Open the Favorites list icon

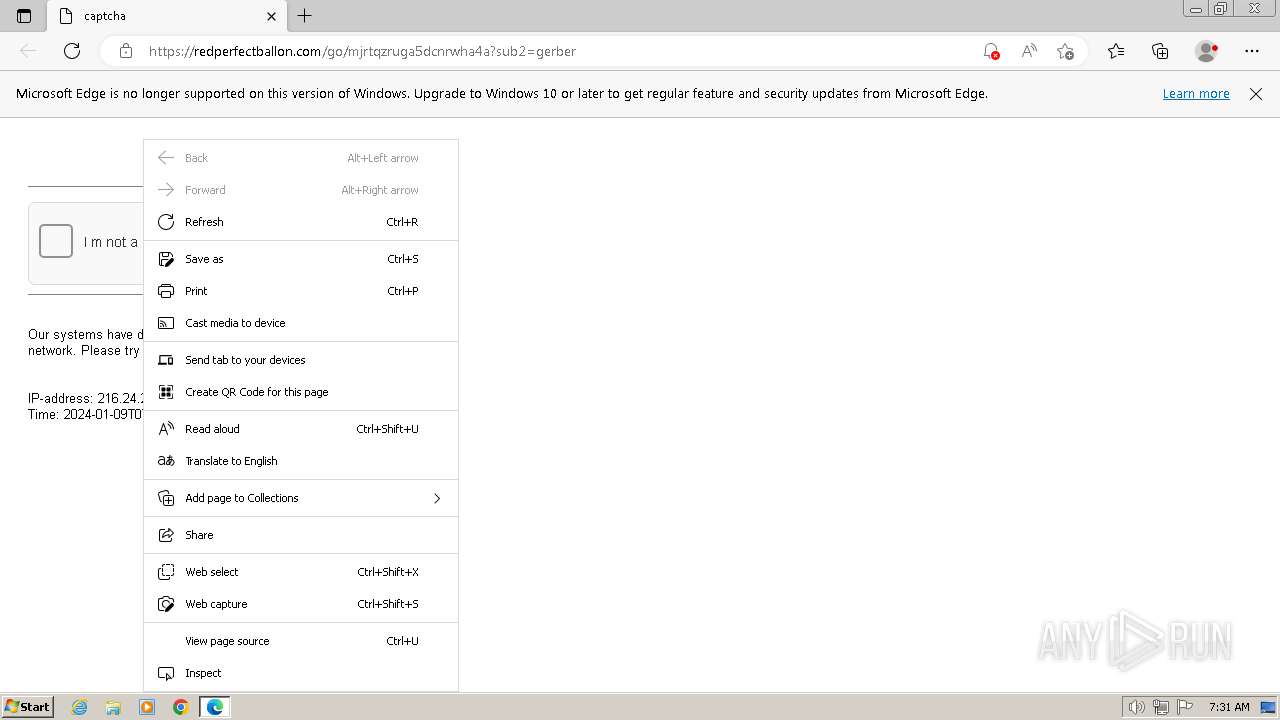[x=1116, y=51]
